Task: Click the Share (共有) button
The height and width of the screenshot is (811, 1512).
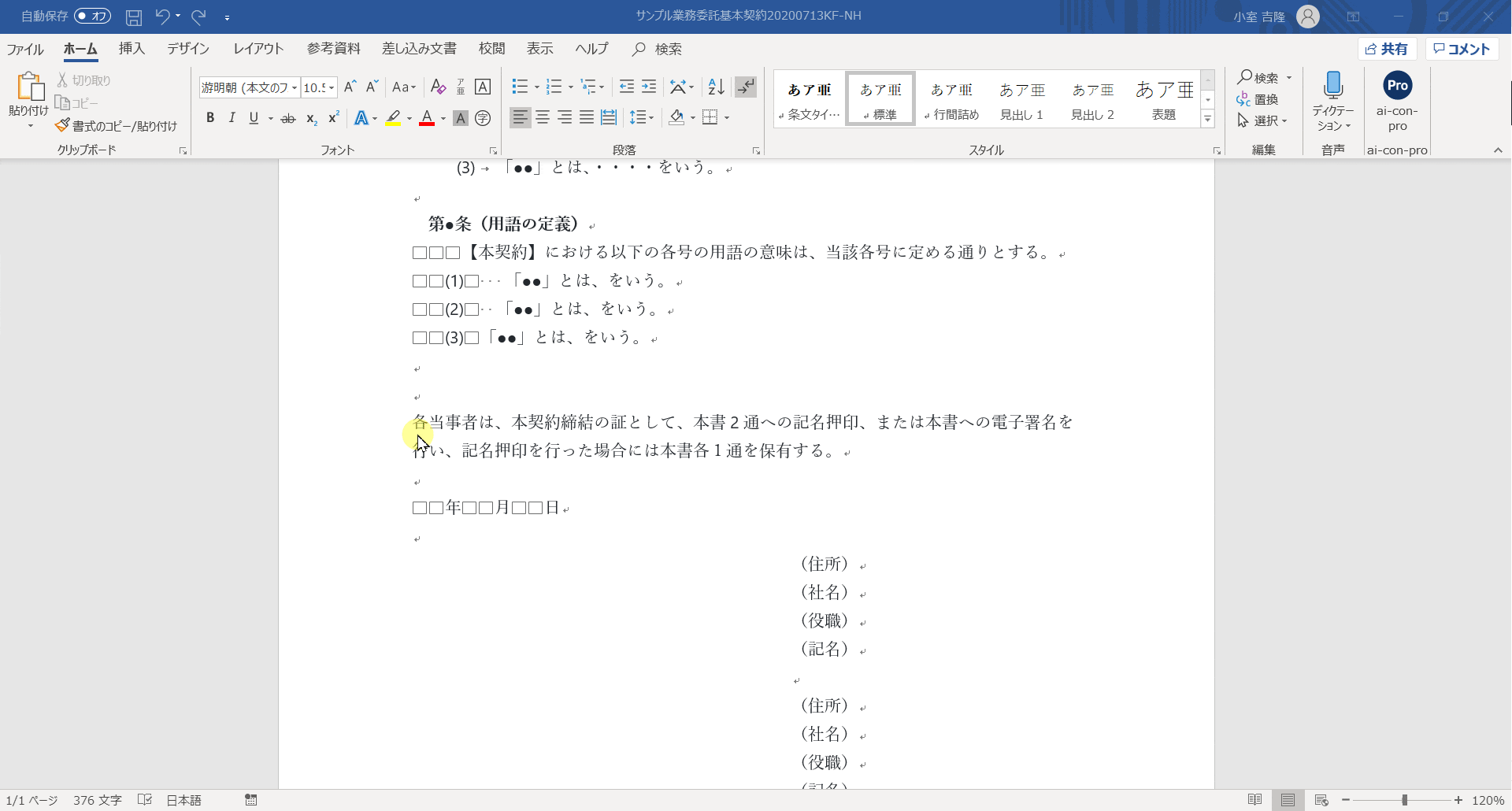Action: point(1387,49)
